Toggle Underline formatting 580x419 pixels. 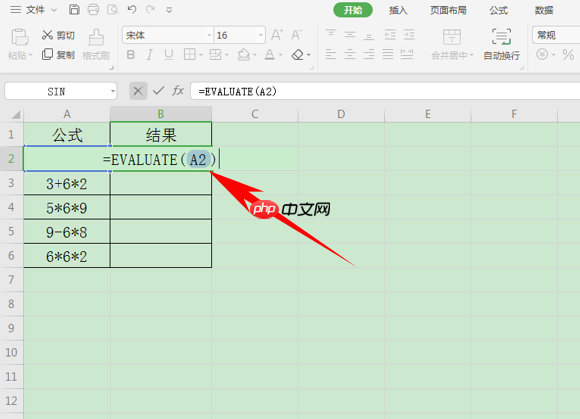click(x=169, y=55)
